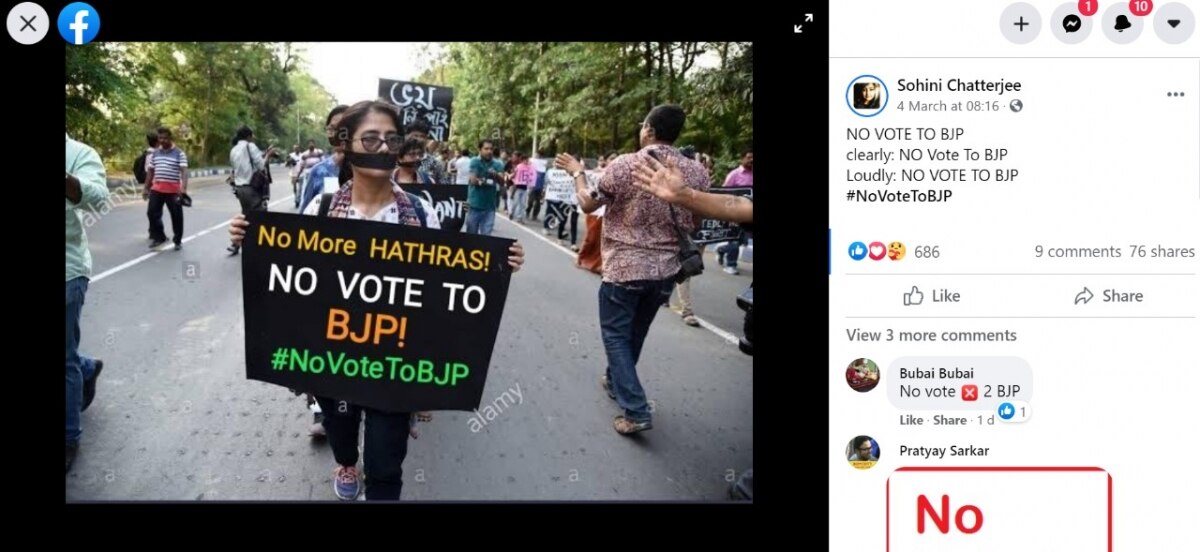Open post options three-dots menu

click(x=1175, y=95)
